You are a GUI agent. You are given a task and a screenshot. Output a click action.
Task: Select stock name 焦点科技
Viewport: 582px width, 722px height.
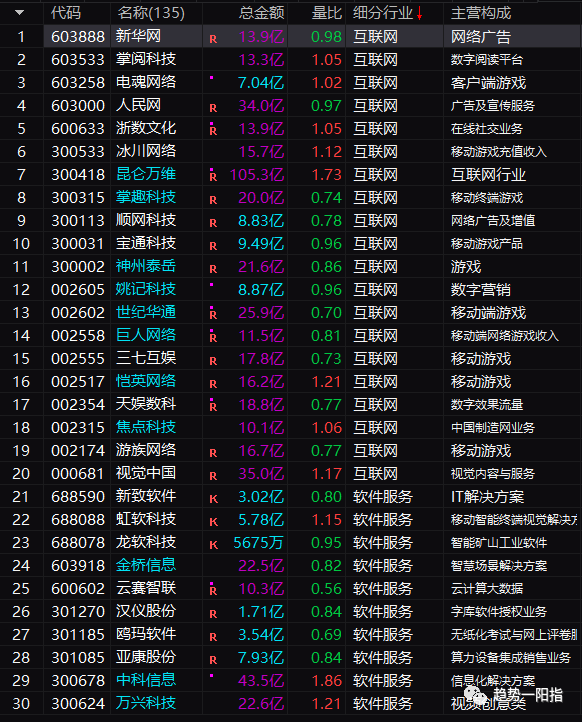tap(146, 427)
